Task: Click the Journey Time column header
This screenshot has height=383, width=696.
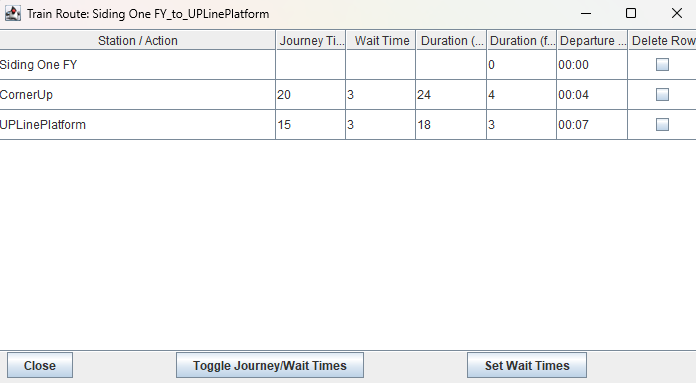Action: tap(311, 40)
